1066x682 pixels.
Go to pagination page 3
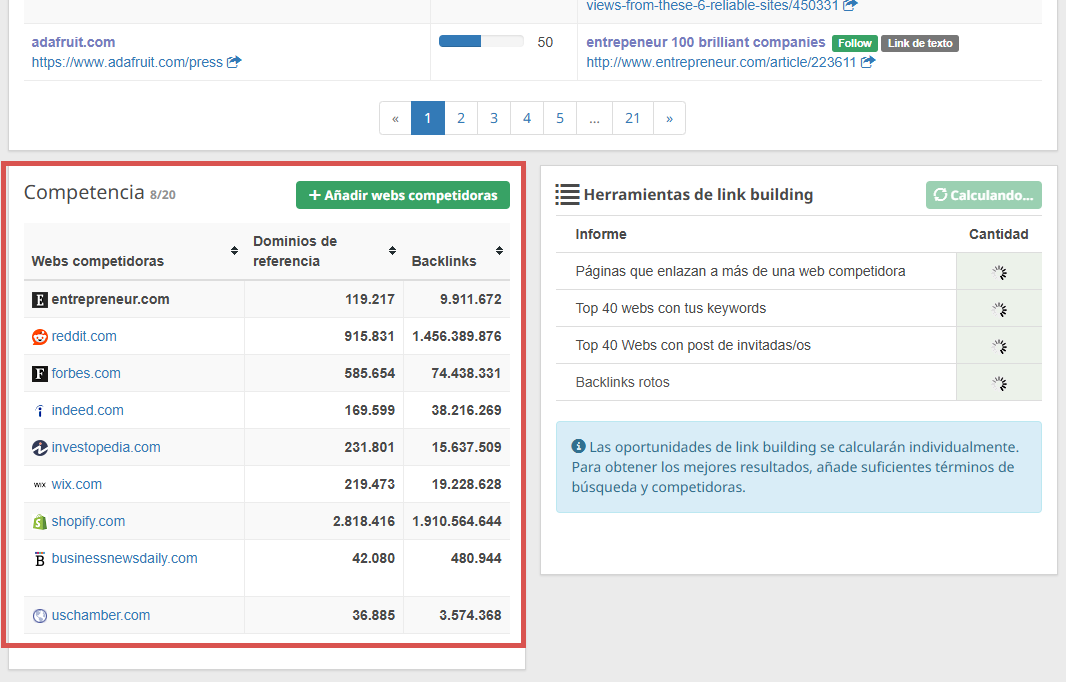(x=494, y=118)
